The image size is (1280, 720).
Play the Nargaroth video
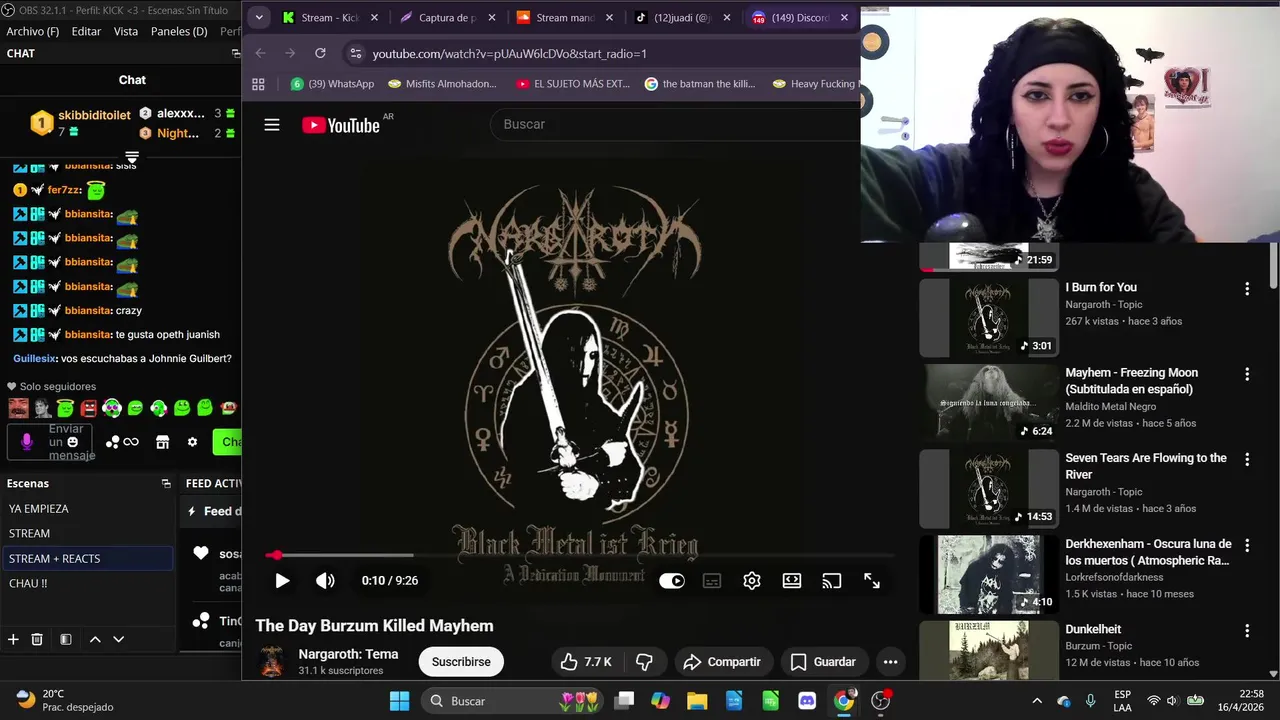282,581
